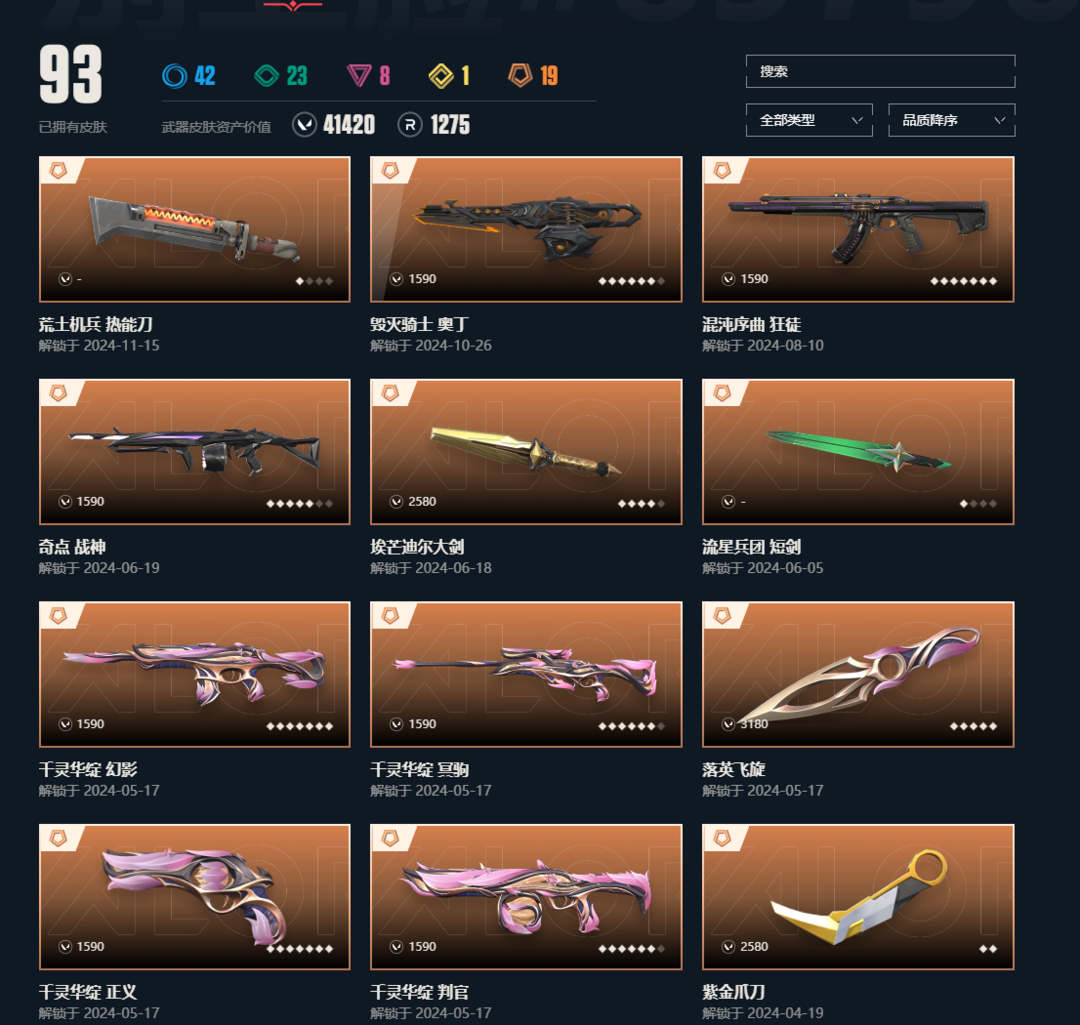This screenshot has height=1025, width=1080.
Task: Click the Radianite R icon beside 1275
Action: pyautogui.click(x=410, y=125)
